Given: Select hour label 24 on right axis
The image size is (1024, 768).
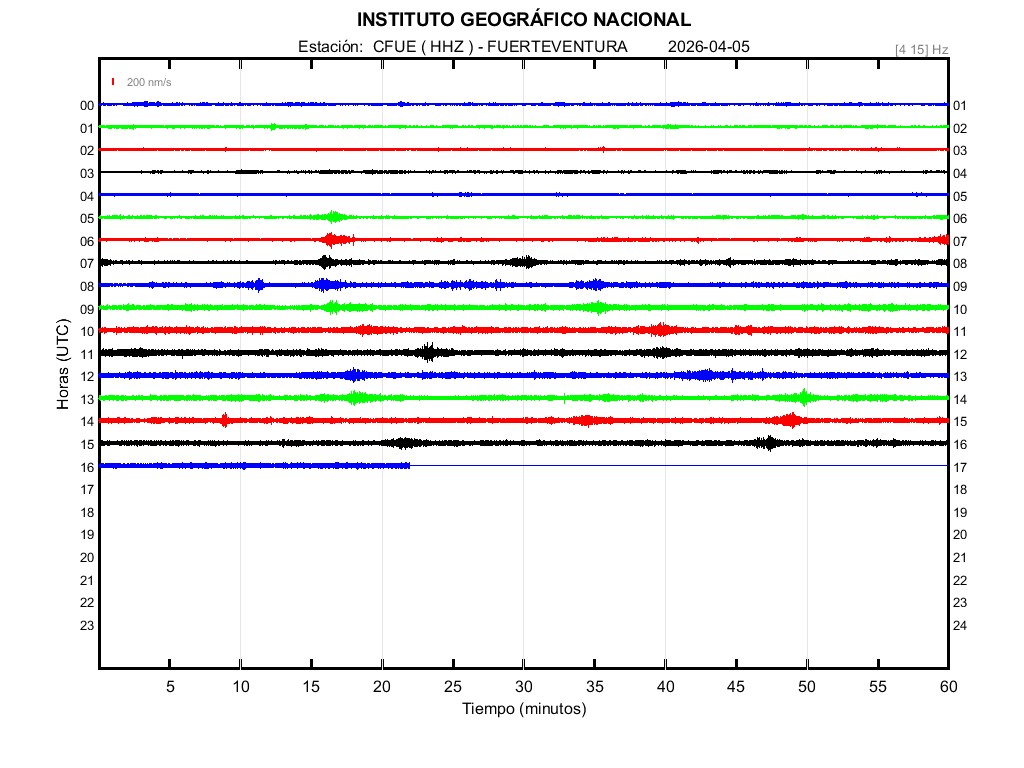Looking at the screenshot, I should pyautogui.click(x=959, y=626).
